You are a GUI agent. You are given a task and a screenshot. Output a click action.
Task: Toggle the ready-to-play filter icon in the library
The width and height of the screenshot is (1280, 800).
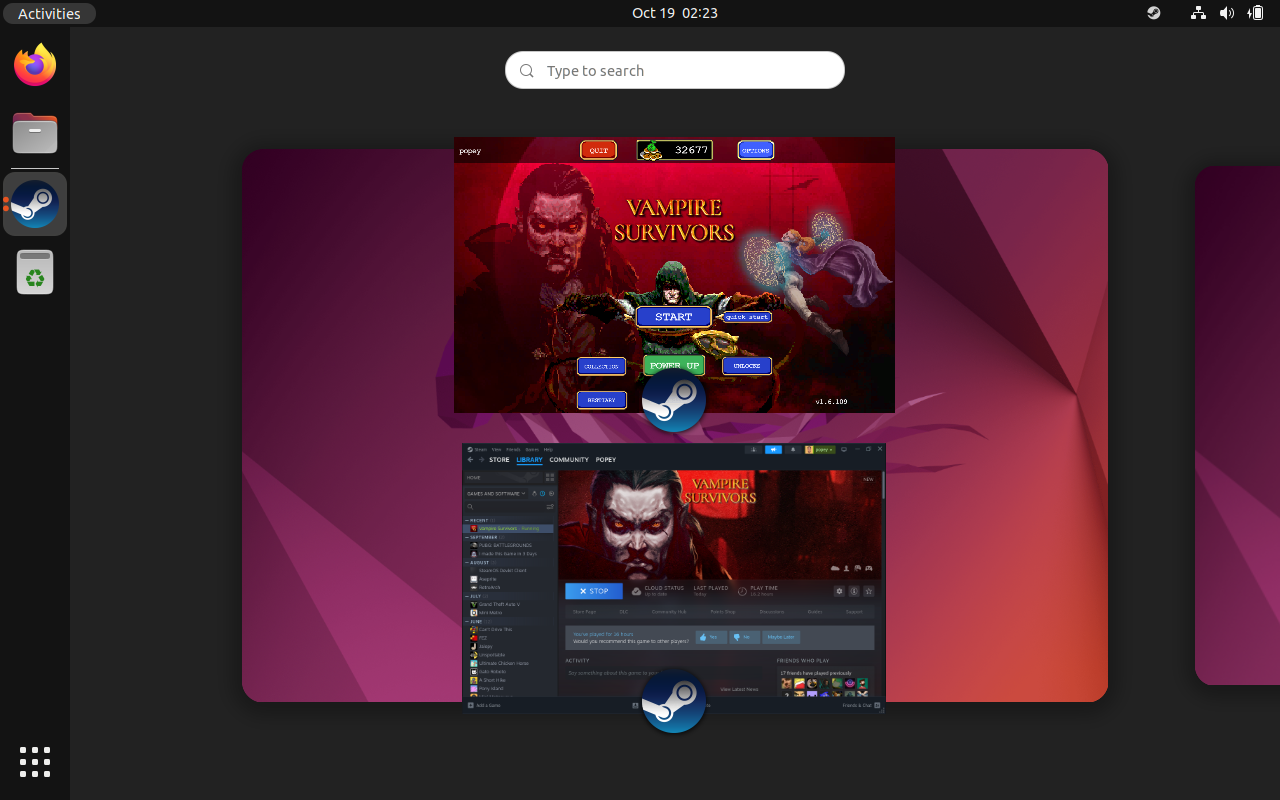pyautogui.click(x=551, y=494)
